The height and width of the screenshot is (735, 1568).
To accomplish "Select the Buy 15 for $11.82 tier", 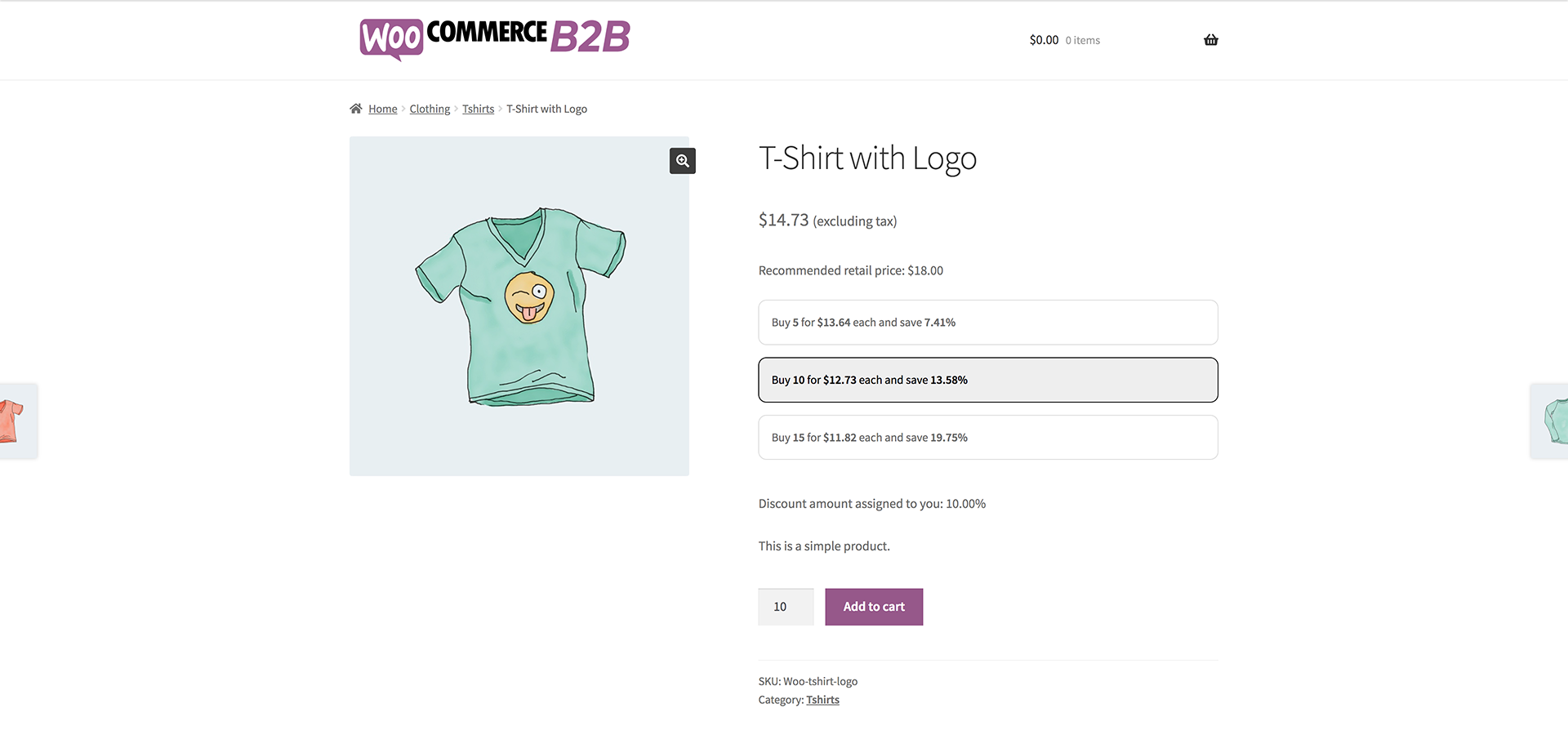I will point(987,438).
